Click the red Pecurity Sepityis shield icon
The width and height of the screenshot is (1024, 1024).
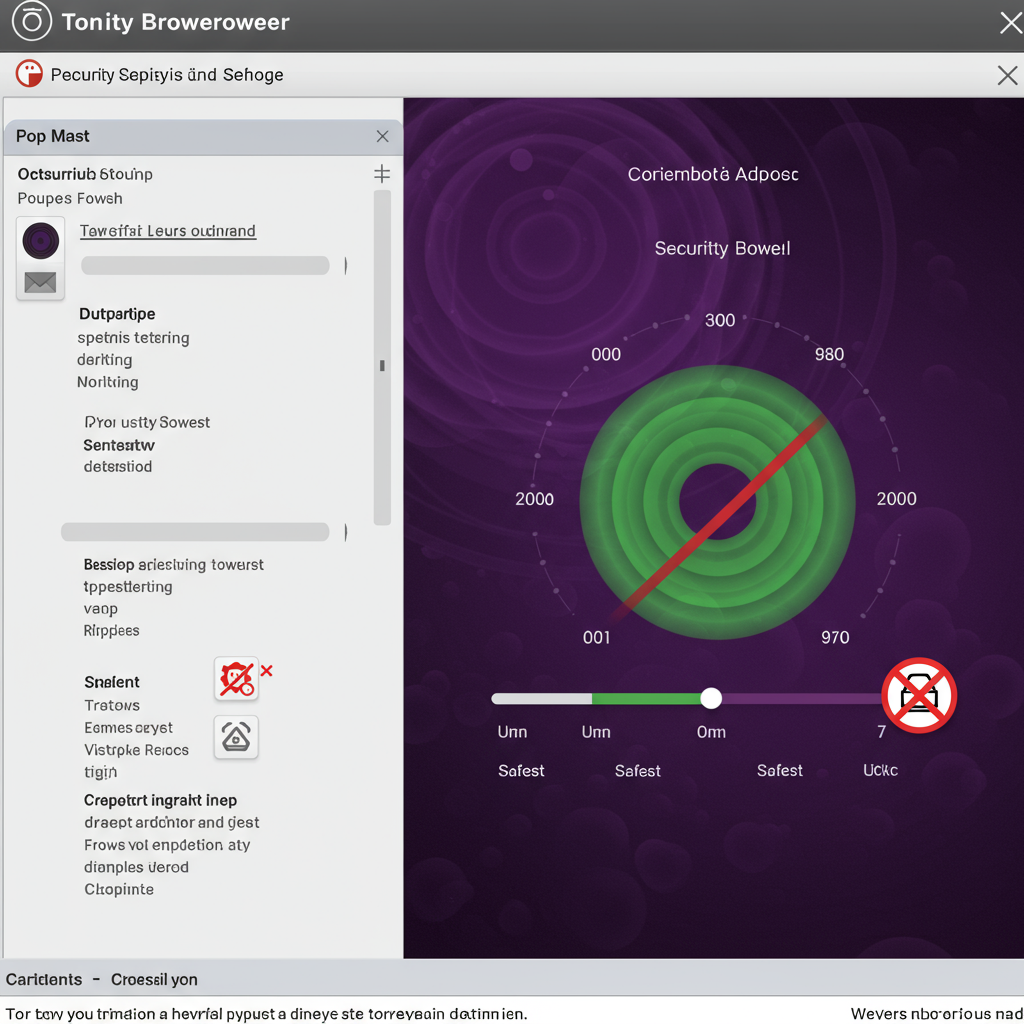point(29,74)
